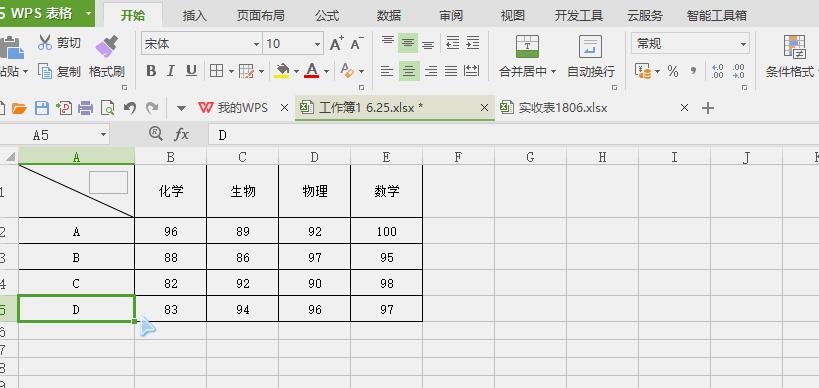This screenshot has height=388, width=819.
Task: Cut selection with the 剪切 scissors button
Action: coord(59,43)
